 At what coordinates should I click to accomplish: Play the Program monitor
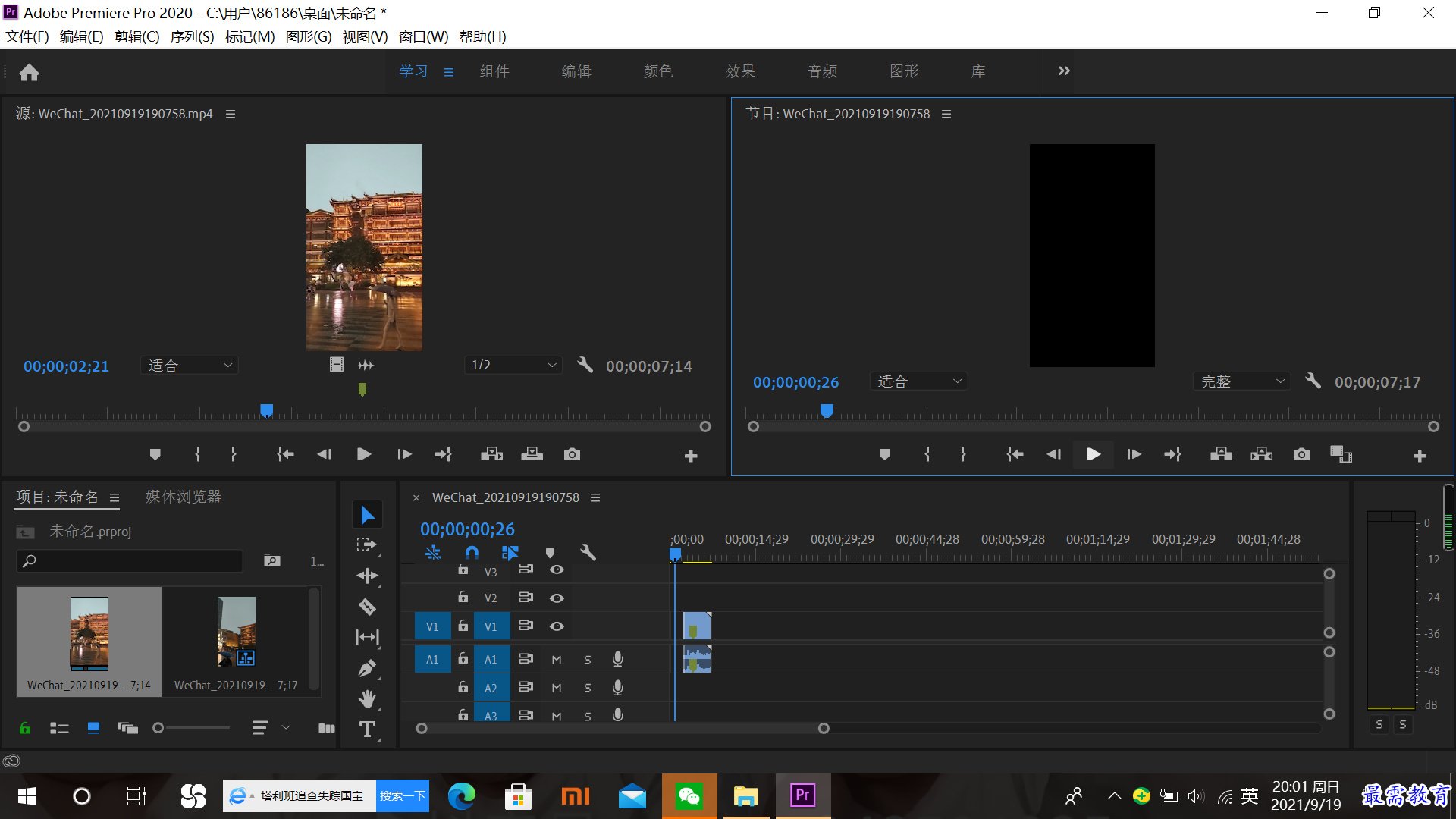[x=1093, y=454]
